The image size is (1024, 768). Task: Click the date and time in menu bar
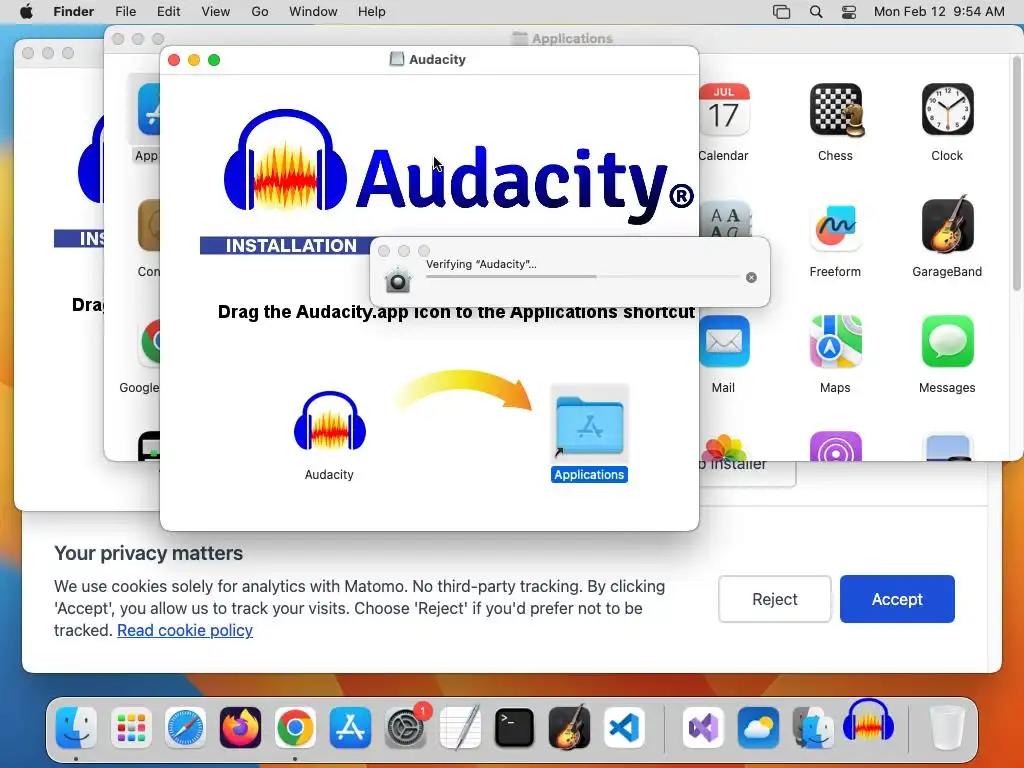[x=939, y=12]
